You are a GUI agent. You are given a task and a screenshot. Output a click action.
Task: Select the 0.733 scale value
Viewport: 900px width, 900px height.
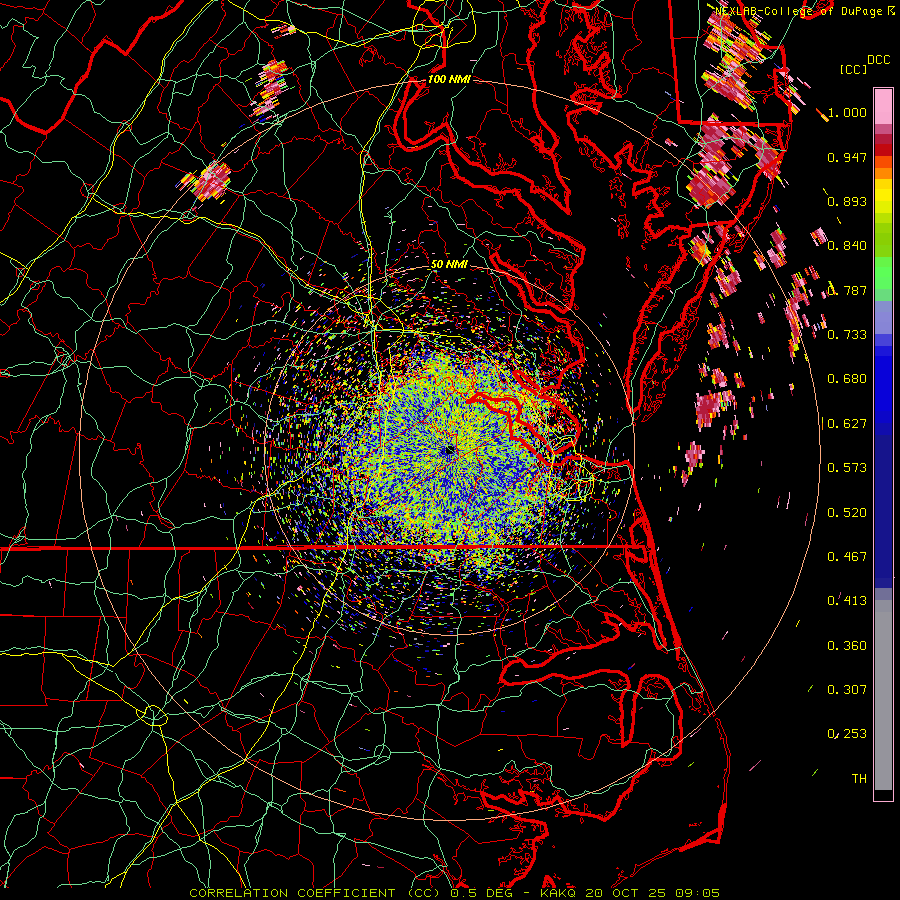pos(847,335)
